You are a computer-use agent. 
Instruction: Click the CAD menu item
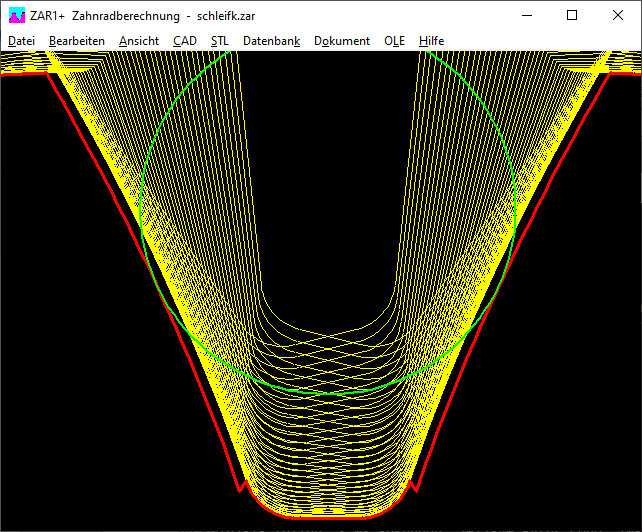coord(185,41)
